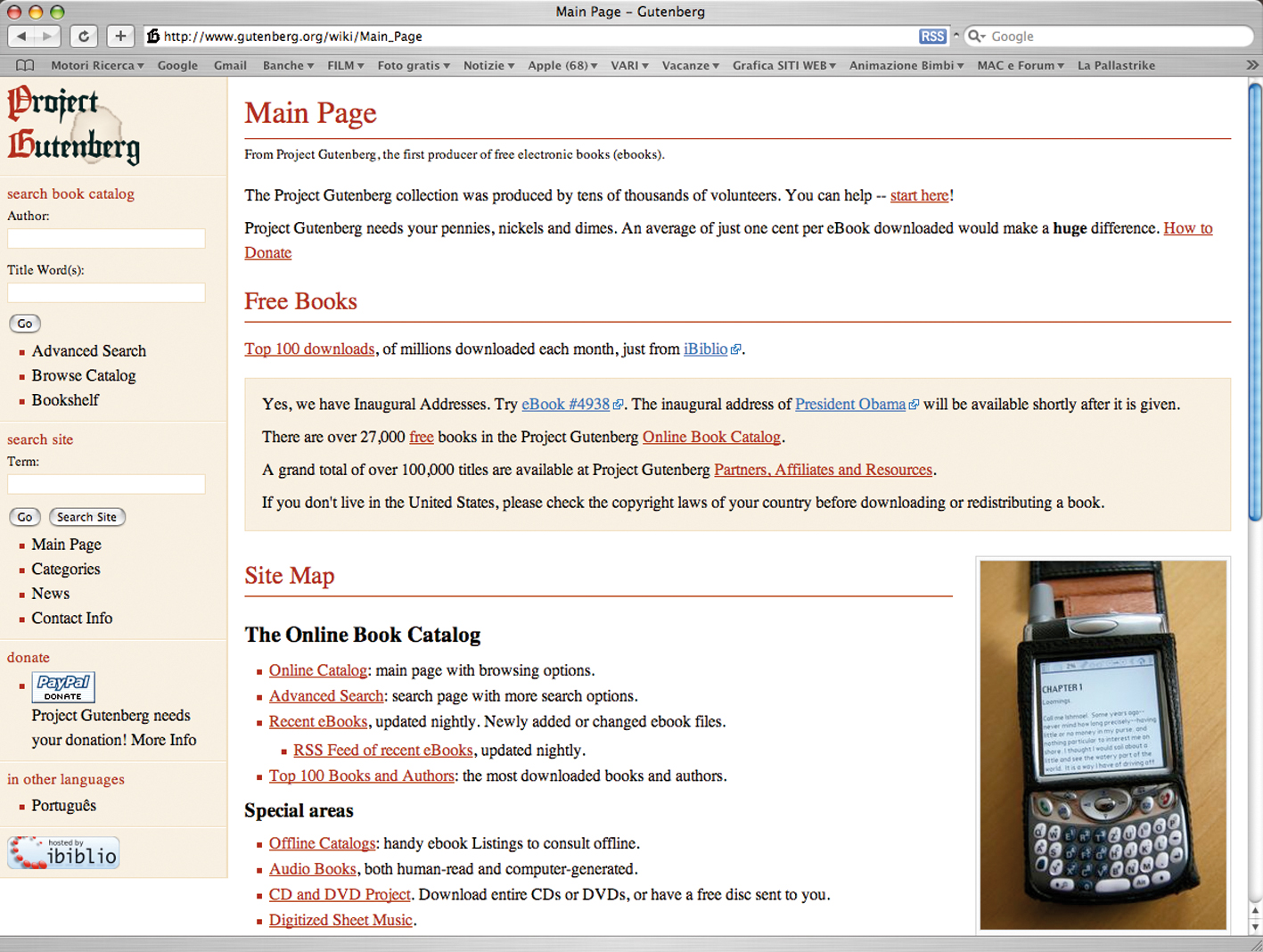This screenshot has height=952, width=1263.
Task: Click the Project Gutenberg logo
Action: coord(74,125)
